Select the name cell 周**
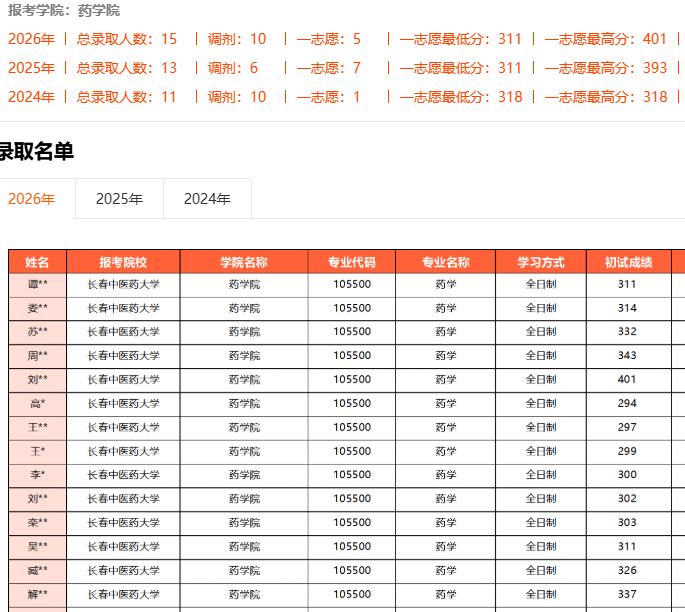 (37, 356)
